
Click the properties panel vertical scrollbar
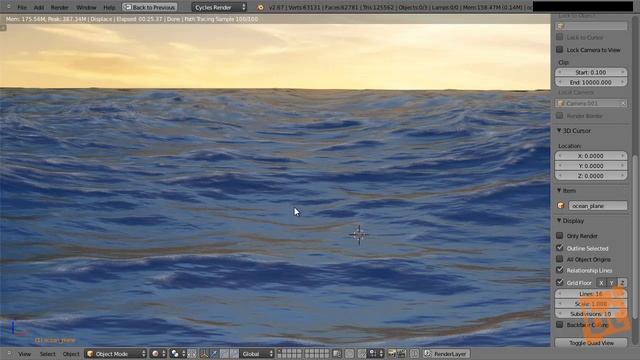pyautogui.click(x=635, y=237)
